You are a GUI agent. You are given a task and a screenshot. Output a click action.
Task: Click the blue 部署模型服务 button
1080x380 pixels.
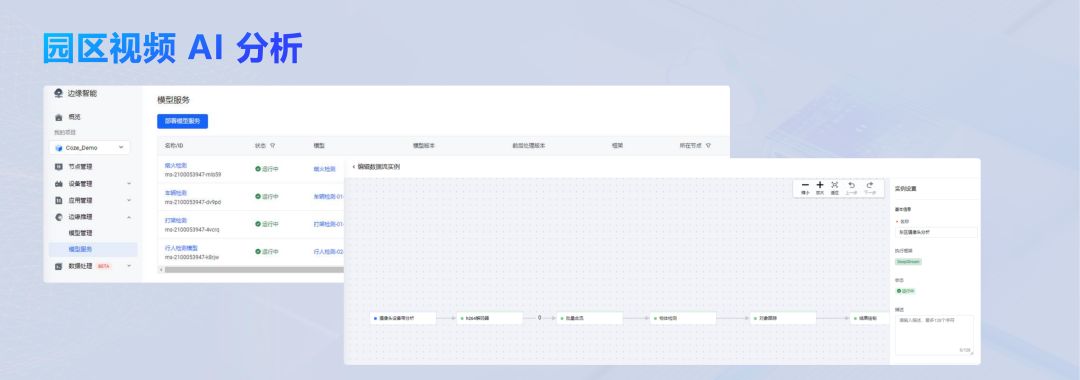coord(183,121)
